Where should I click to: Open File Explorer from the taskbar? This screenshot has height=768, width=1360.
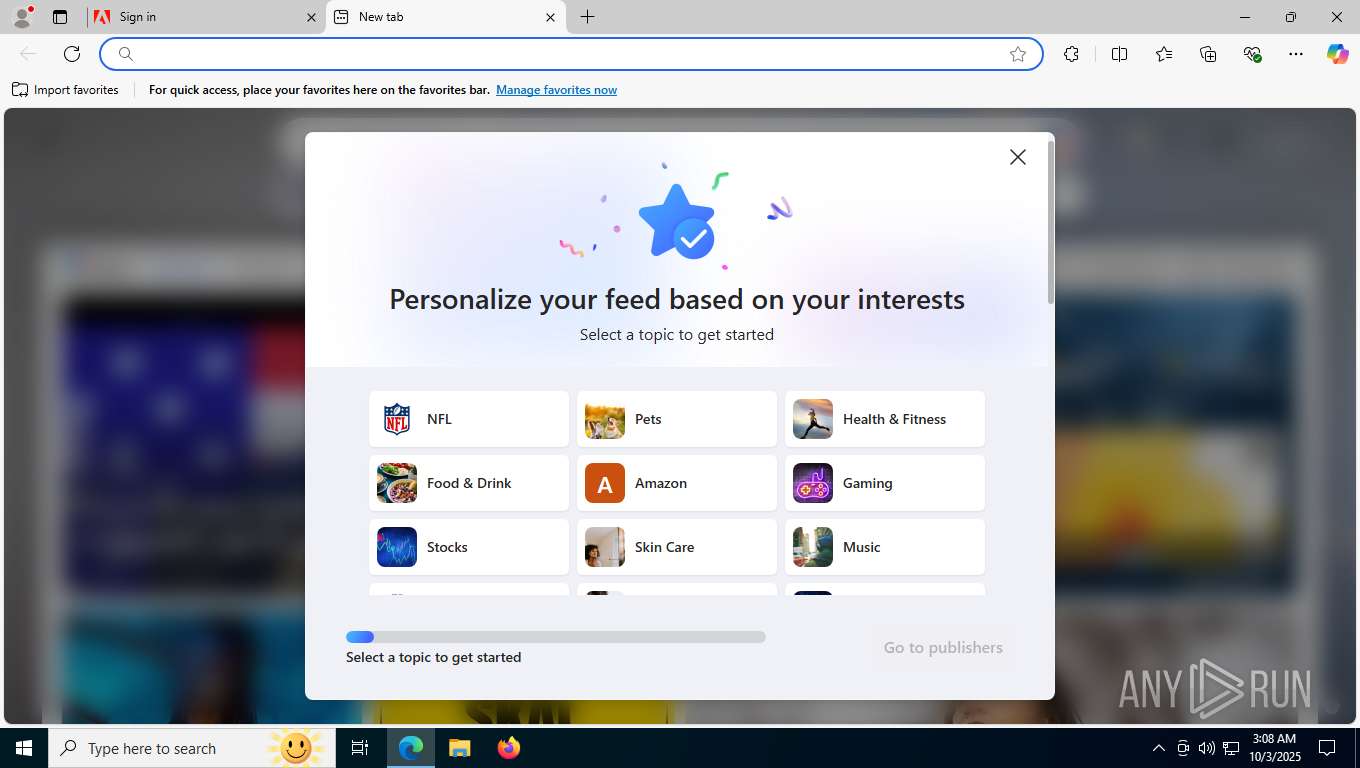(459, 748)
